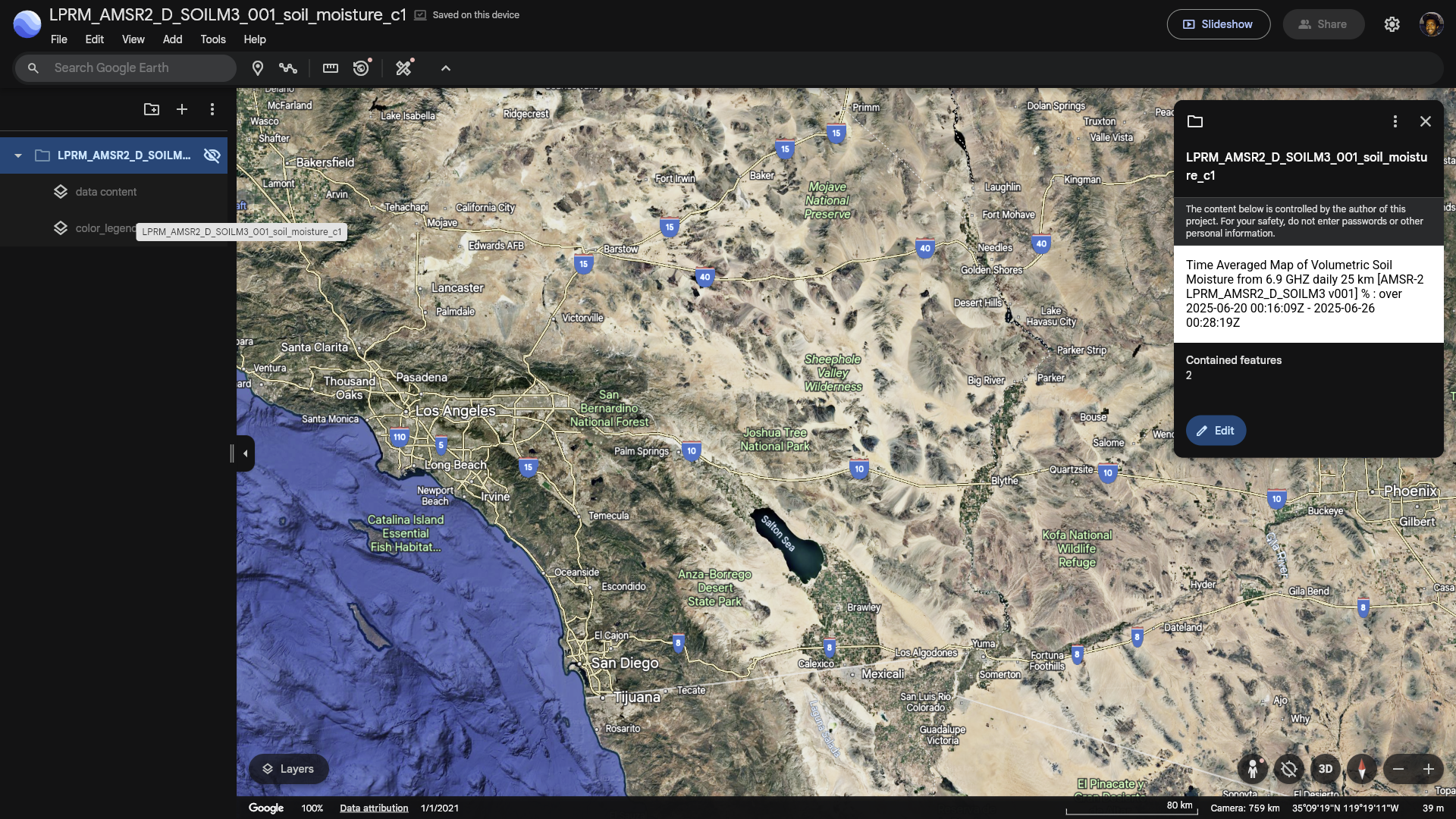Open the Tools menu
This screenshot has width=1456, height=819.
pos(213,39)
